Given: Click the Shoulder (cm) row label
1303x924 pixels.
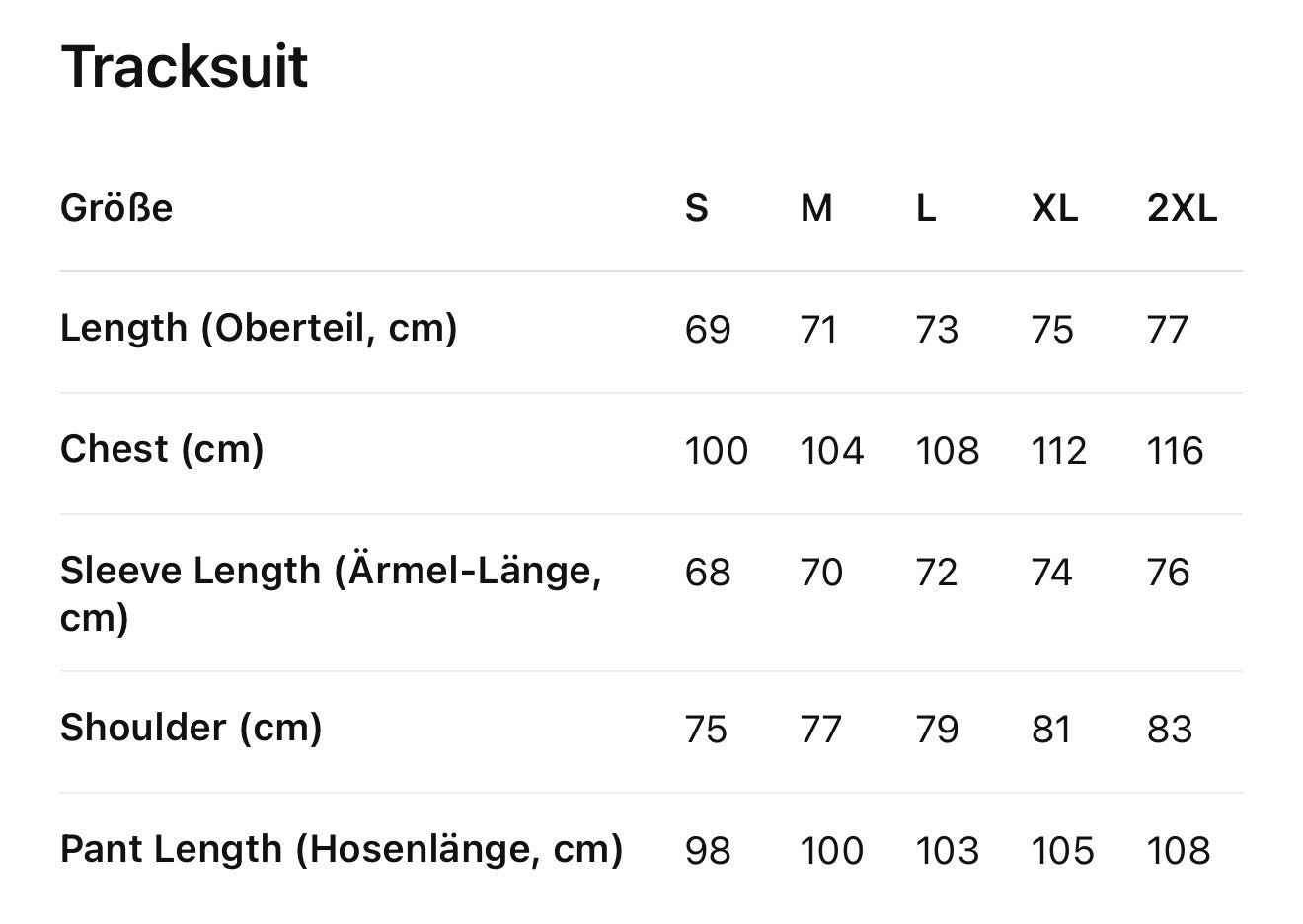Looking at the screenshot, I should (192, 728).
